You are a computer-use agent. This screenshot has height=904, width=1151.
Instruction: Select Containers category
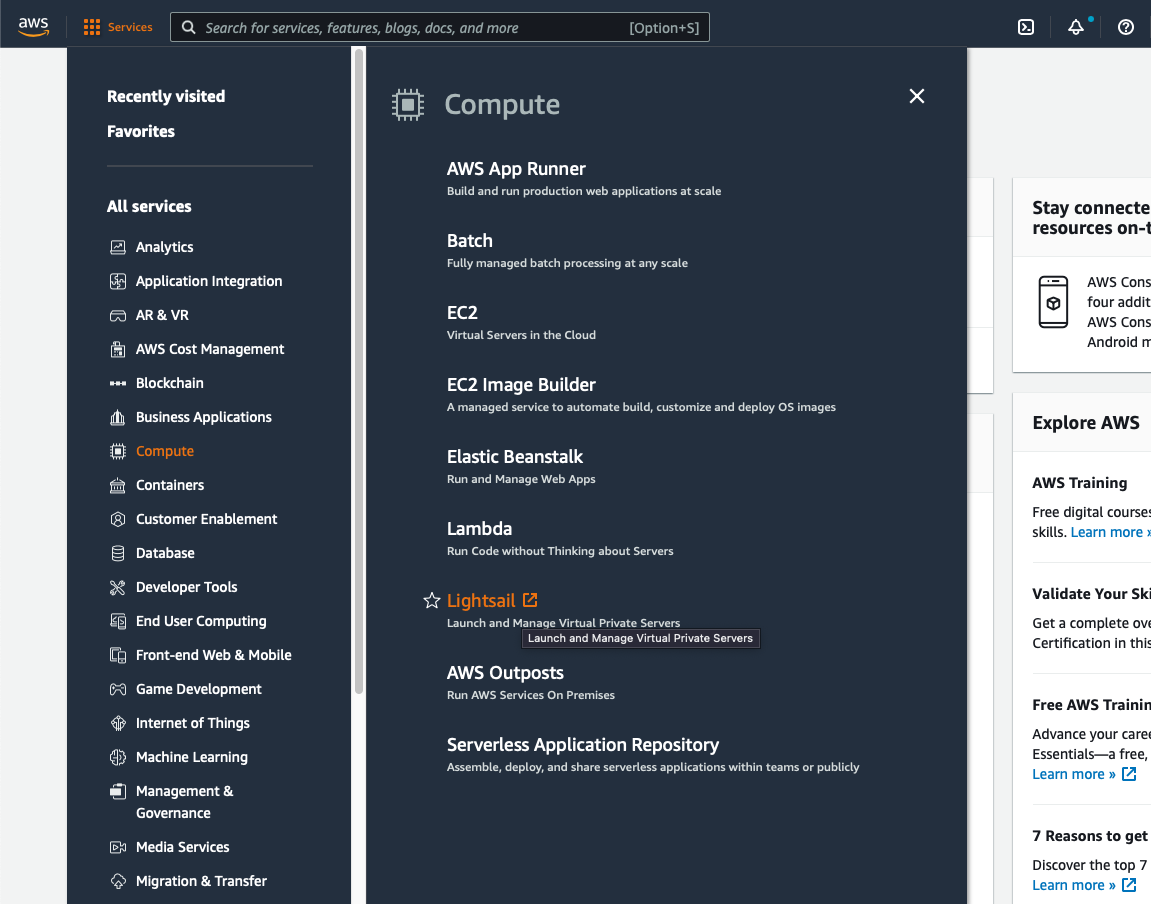tap(170, 485)
